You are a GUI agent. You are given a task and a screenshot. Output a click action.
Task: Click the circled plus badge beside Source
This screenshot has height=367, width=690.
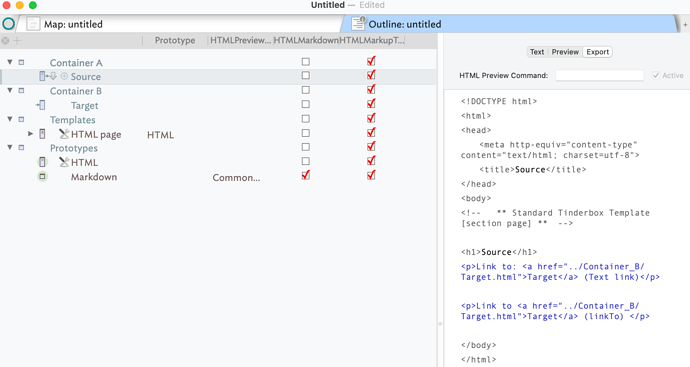click(64, 76)
